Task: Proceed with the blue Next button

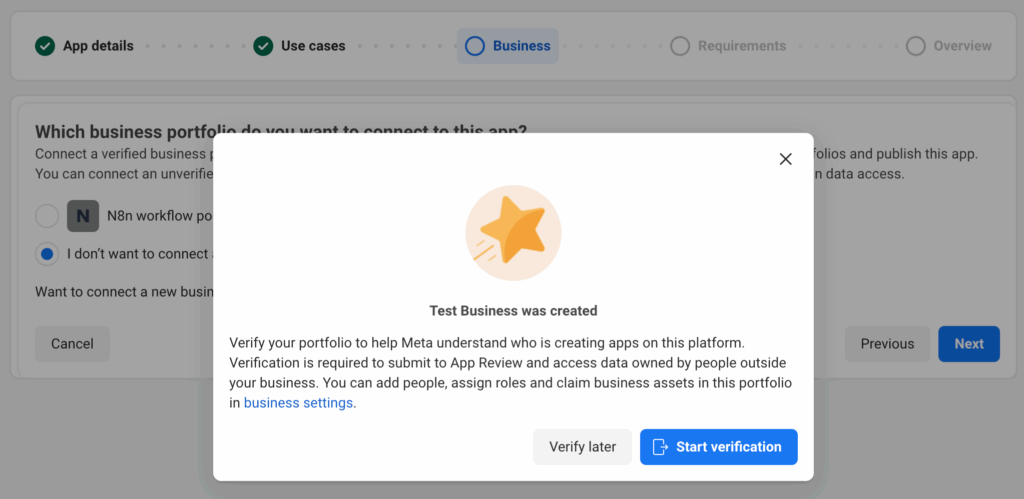Action: (968, 344)
